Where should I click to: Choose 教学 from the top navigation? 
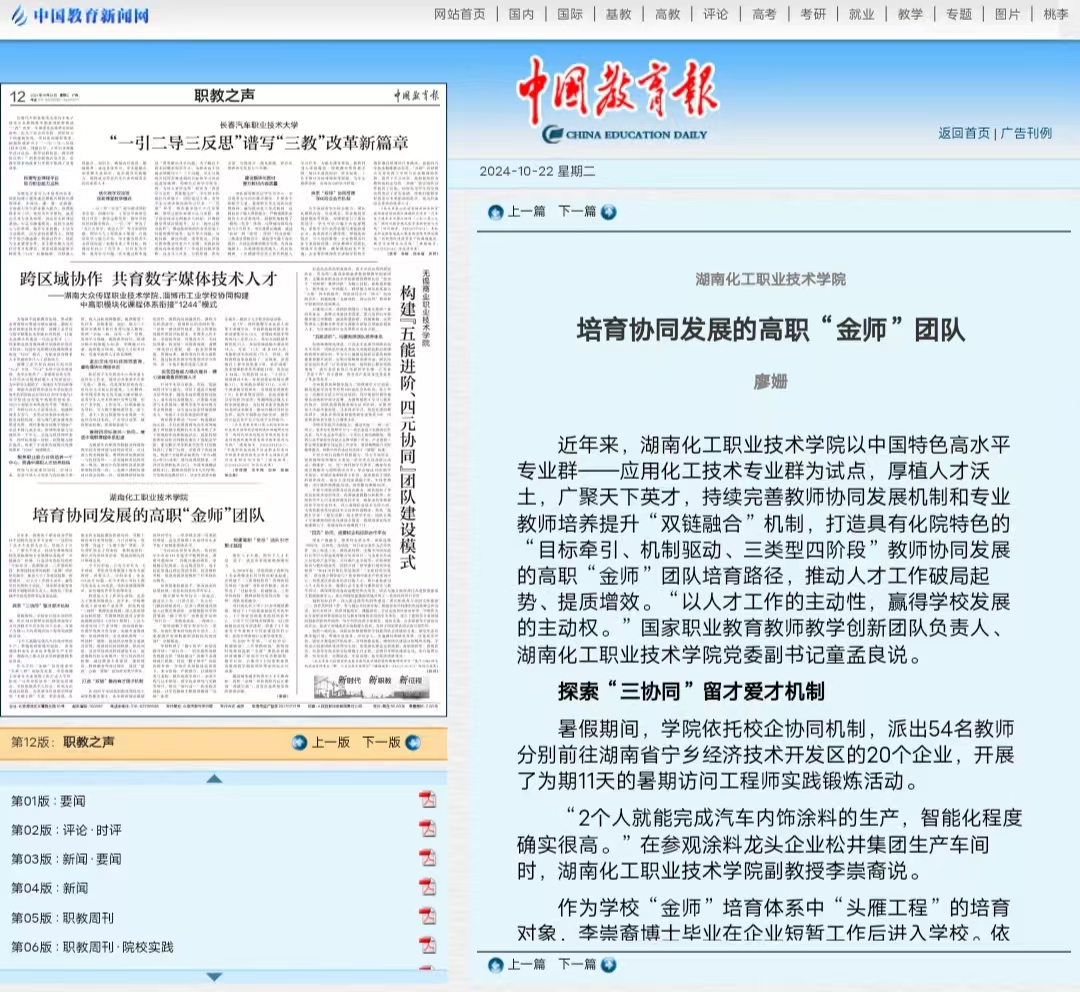coord(910,14)
